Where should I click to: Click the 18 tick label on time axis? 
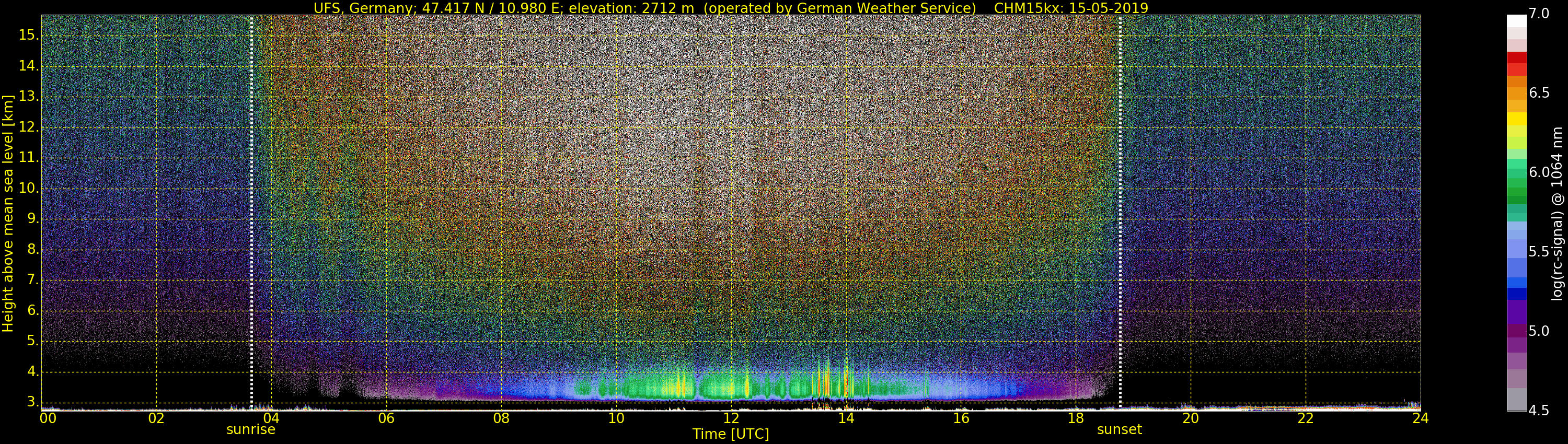click(1076, 418)
